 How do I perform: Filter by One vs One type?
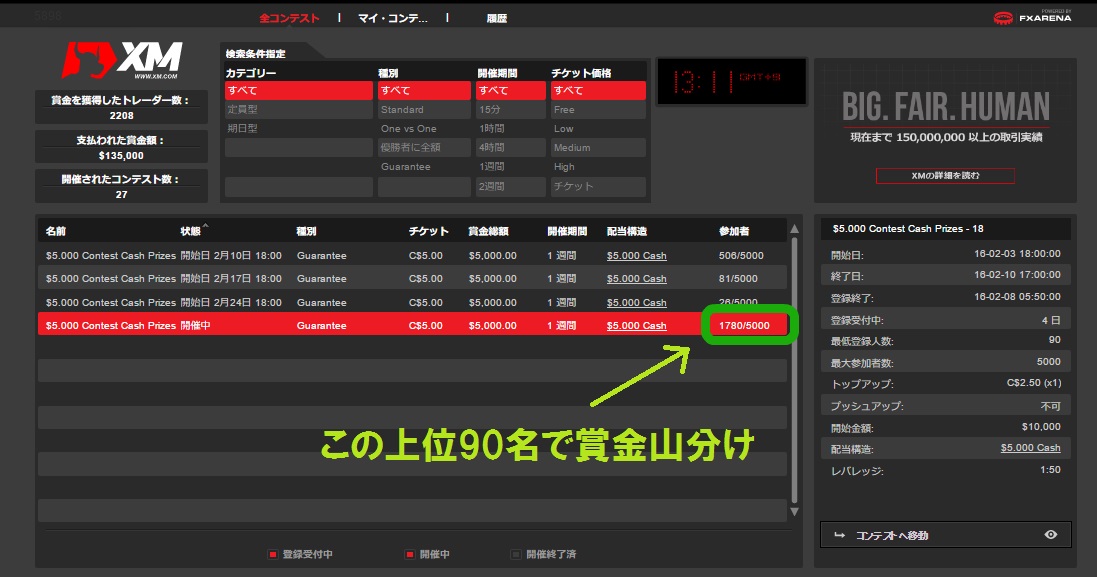(x=424, y=129)
